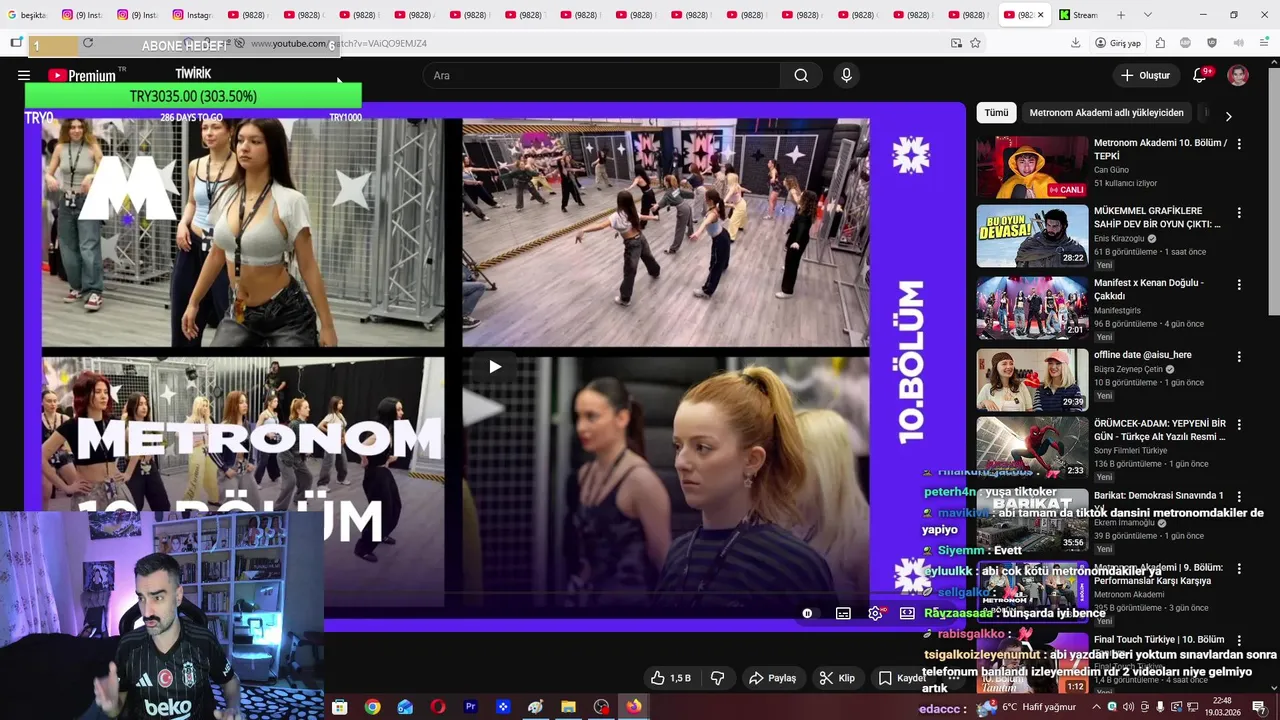Open video title Manifest x Kenan Doğulu - Çakkıdı
This screenshot has height=720, width=1280.
[1148, 289]
